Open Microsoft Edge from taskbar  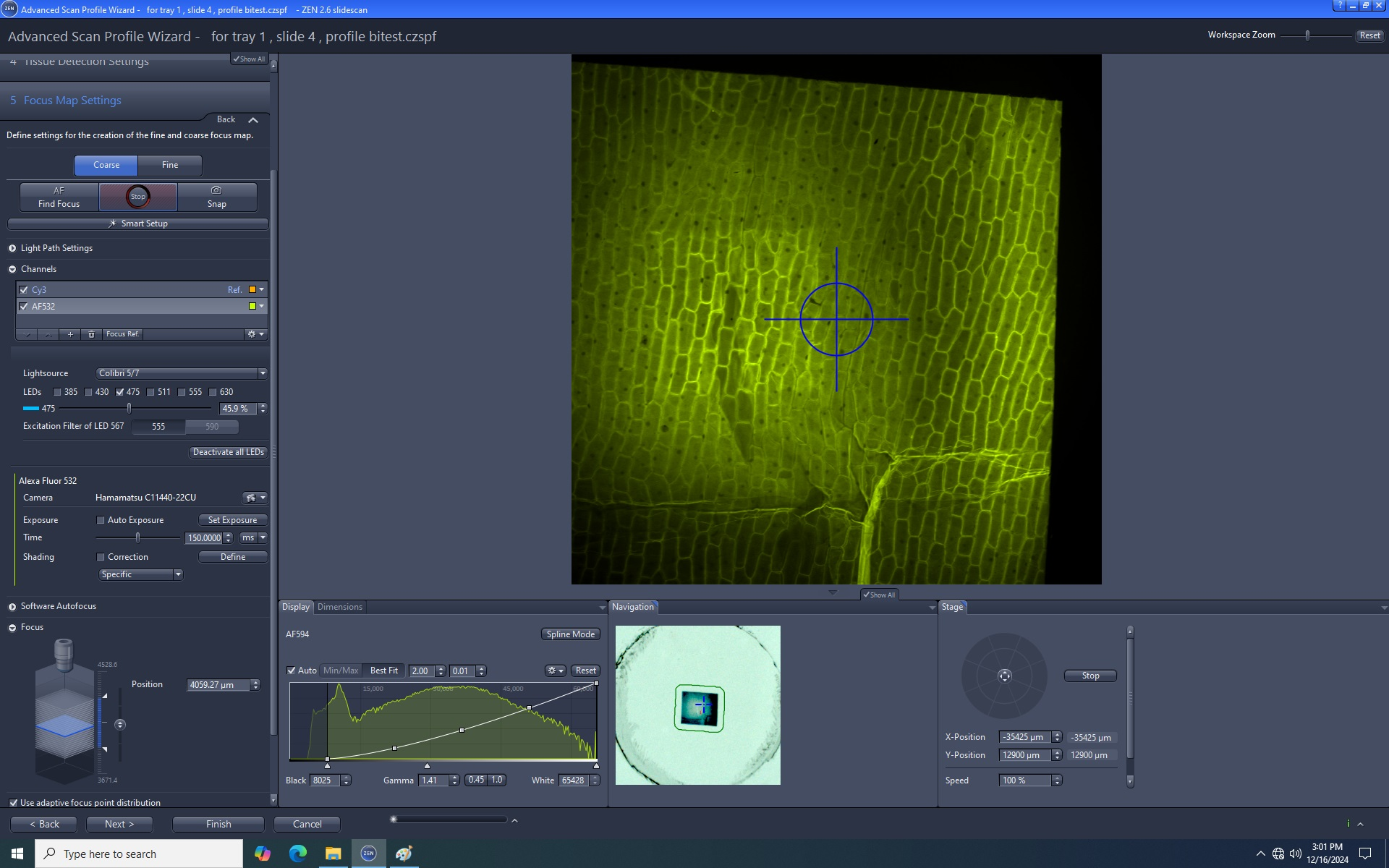(x=298, y=854)
